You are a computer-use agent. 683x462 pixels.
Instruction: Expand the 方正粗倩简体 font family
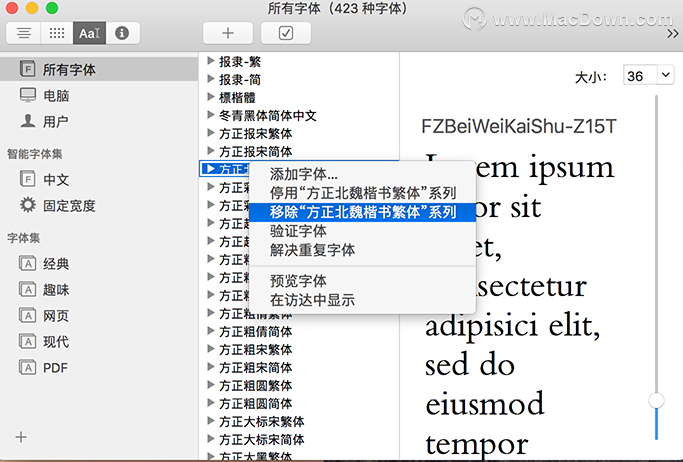(211, 331)
